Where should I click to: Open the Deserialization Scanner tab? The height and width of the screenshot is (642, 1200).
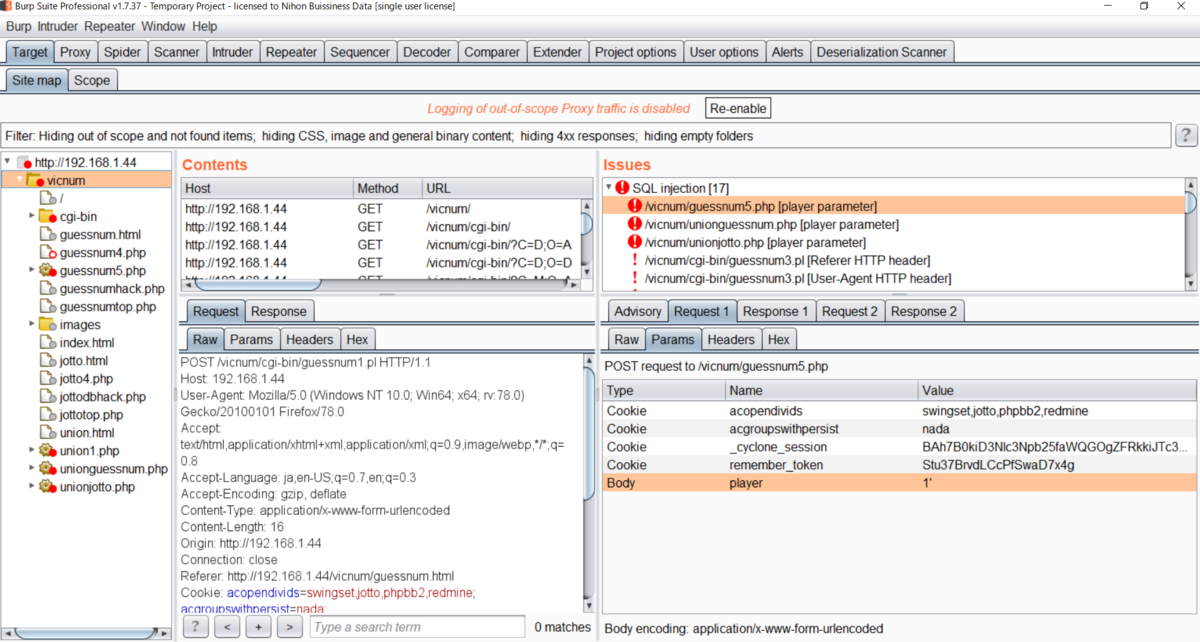click(x=882, y=52)
